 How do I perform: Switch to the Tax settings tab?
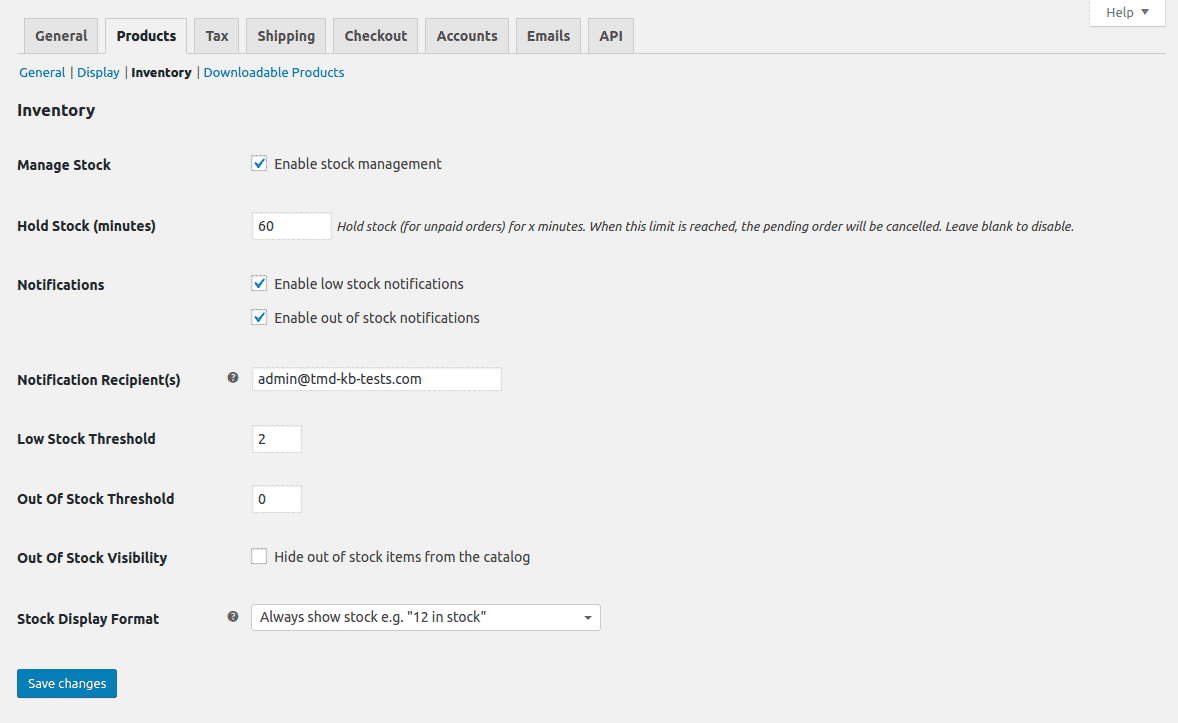point(216,35)
